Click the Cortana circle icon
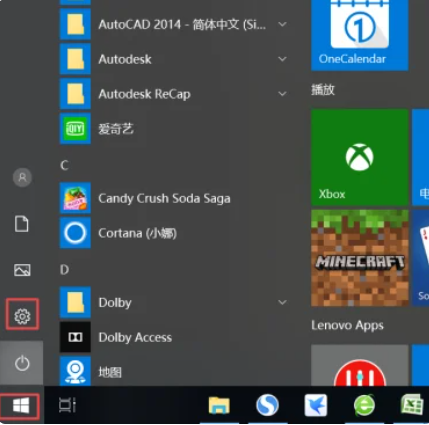 click(75, 233)
